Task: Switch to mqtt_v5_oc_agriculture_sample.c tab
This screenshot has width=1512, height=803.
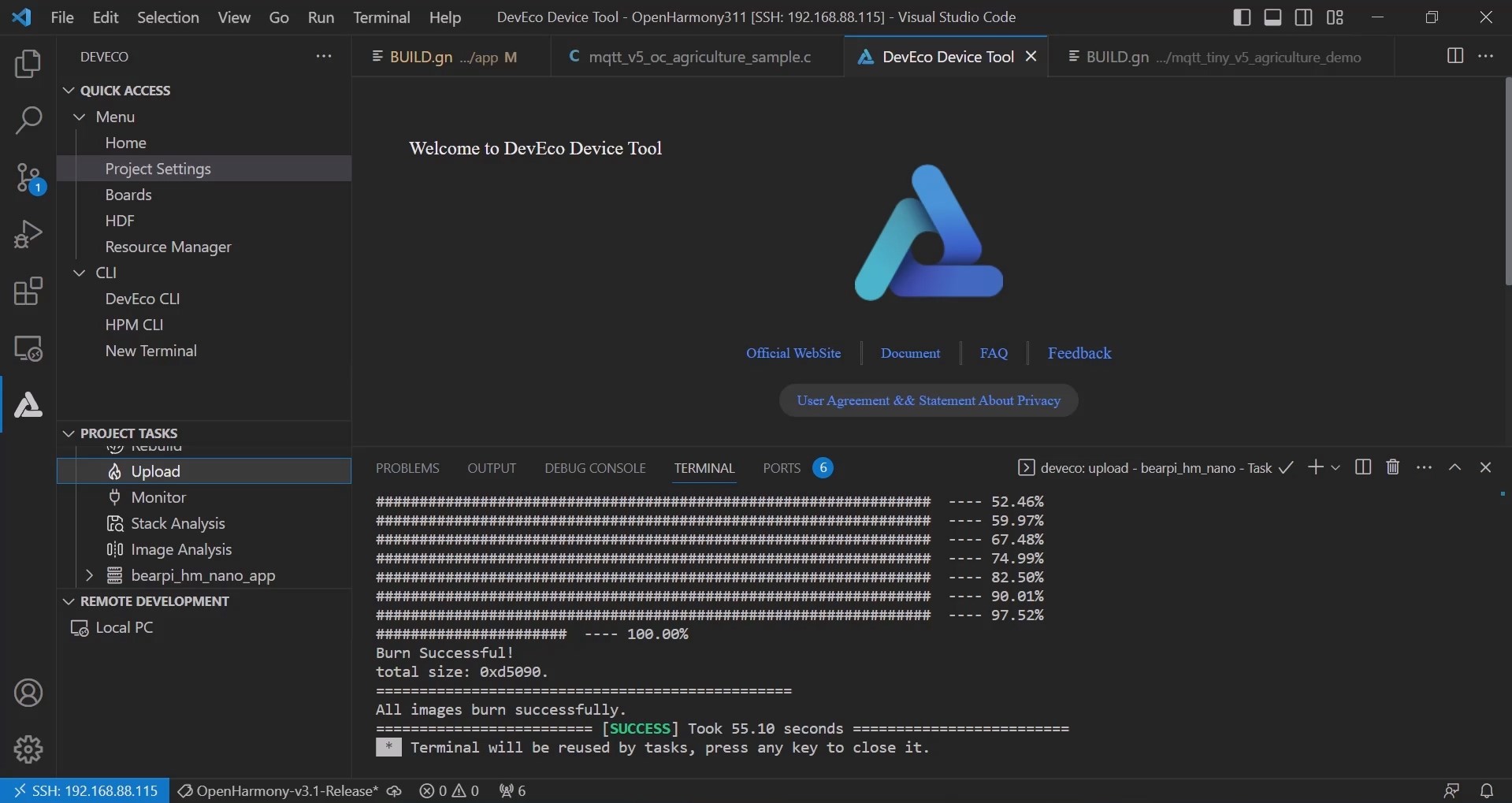Action: 697,57
